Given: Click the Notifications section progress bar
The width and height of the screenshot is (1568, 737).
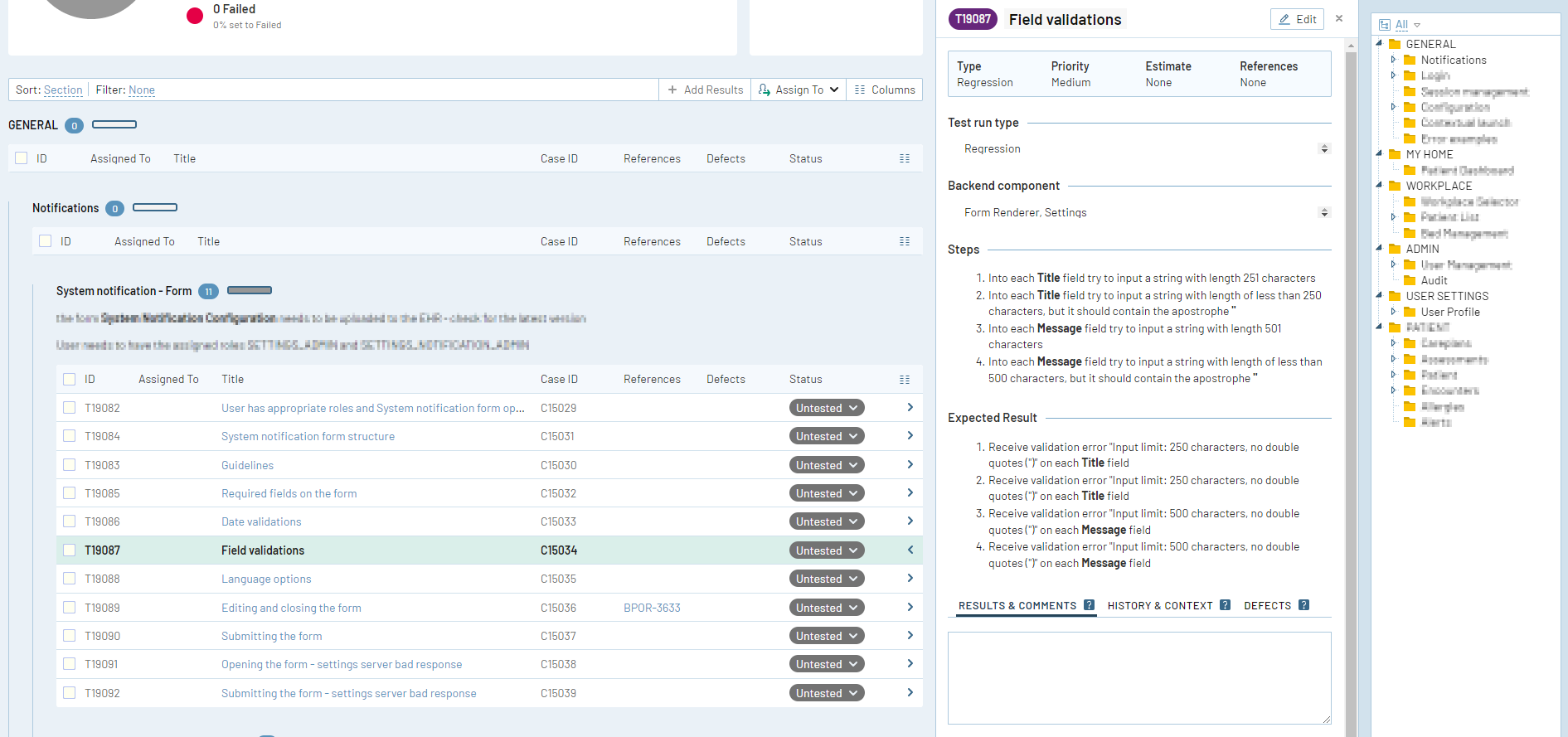Looking at the screenshot, I should pos(155,207).
